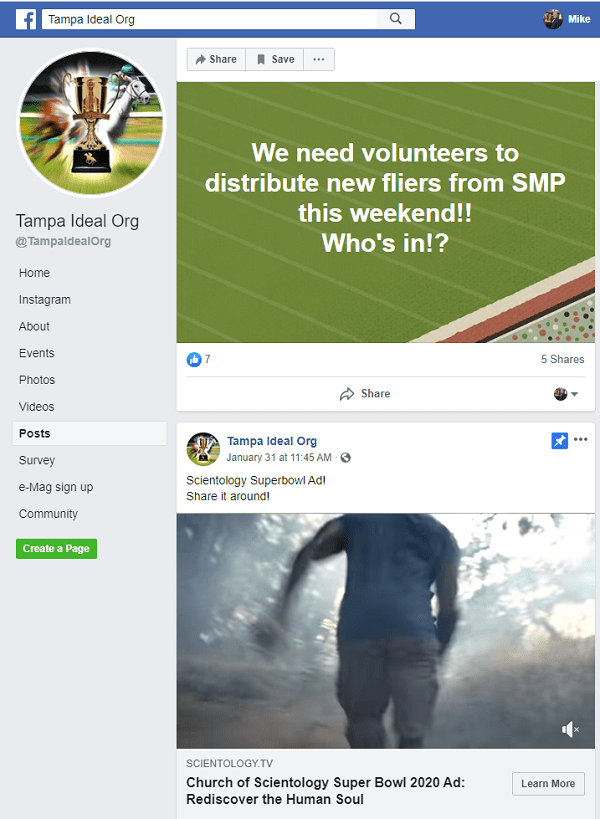Click the green Create a Page button
This screenshot has width=600, height=819.
56,548
